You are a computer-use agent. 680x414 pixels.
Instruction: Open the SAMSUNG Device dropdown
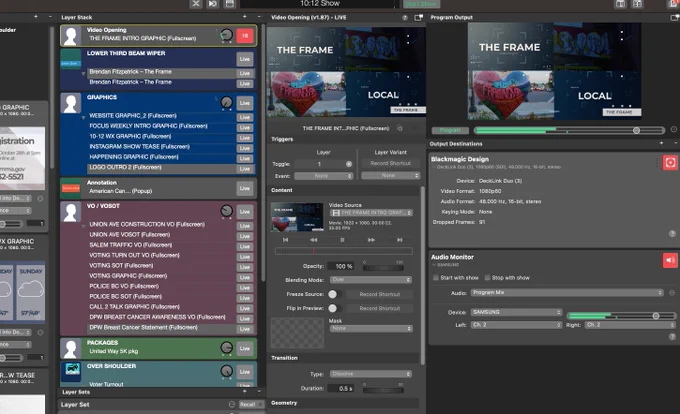(516, 312)
